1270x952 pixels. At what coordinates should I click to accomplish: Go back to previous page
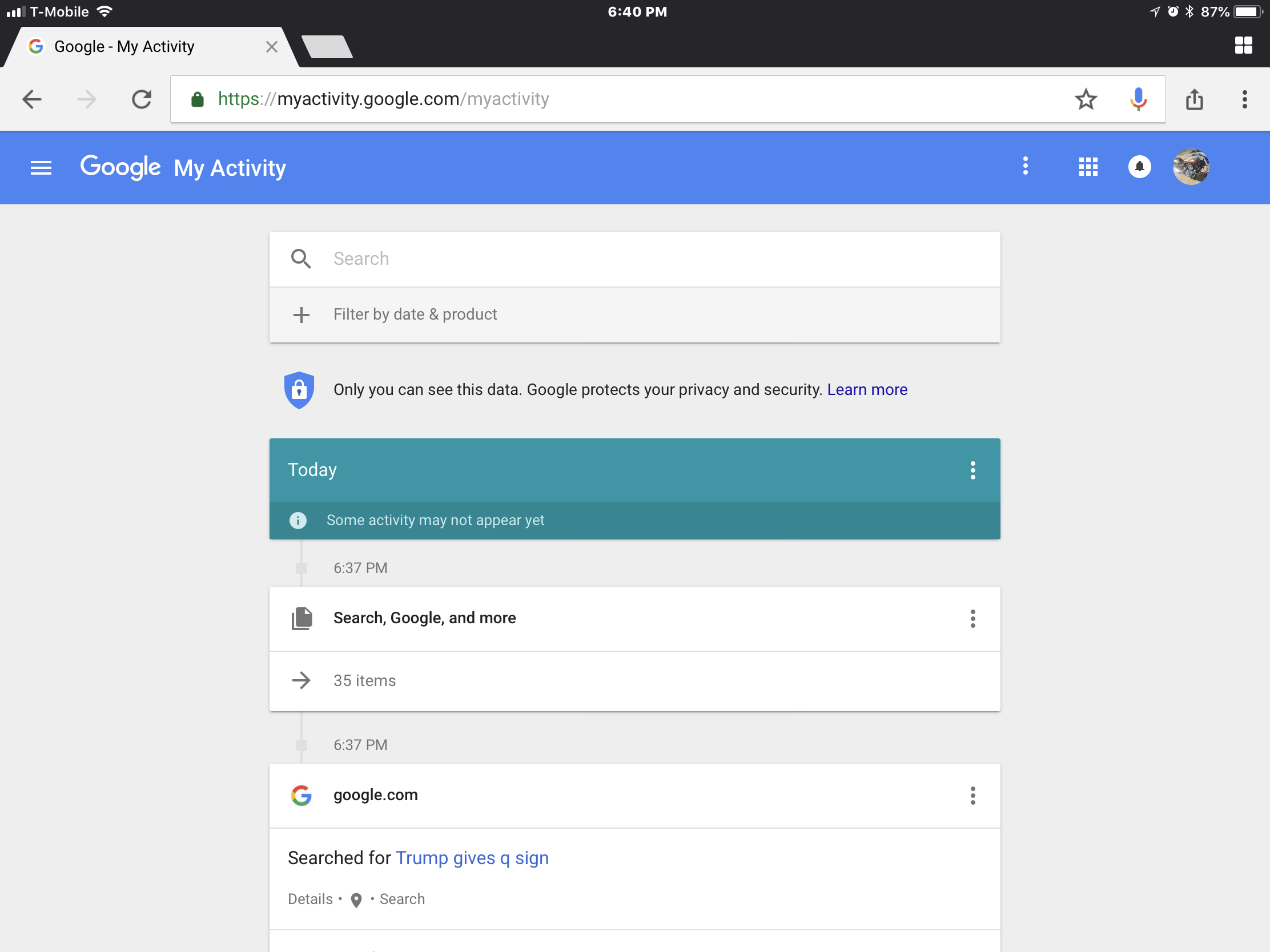(x=32, y=99)
